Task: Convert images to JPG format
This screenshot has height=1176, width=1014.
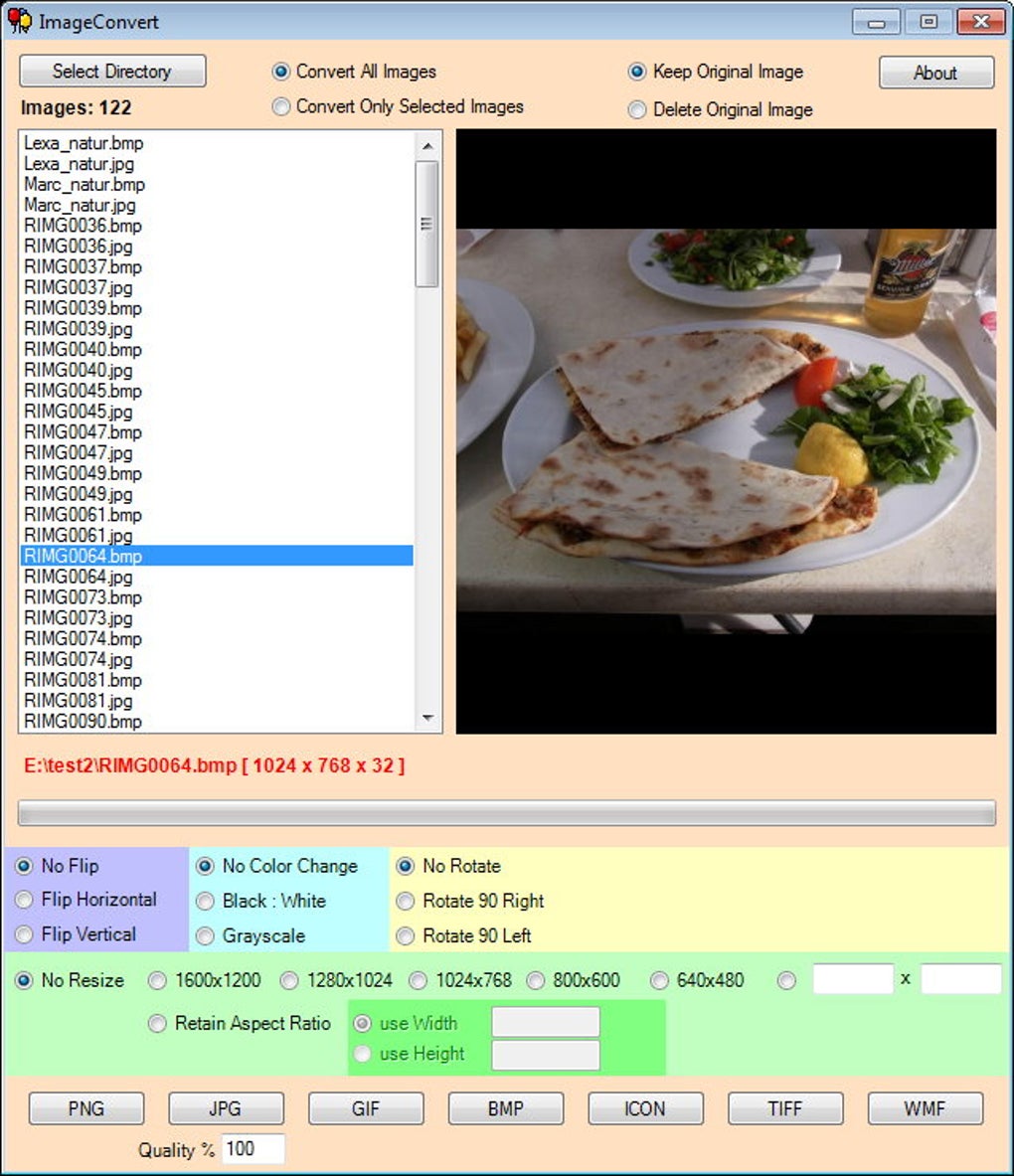Action: 226,1107
